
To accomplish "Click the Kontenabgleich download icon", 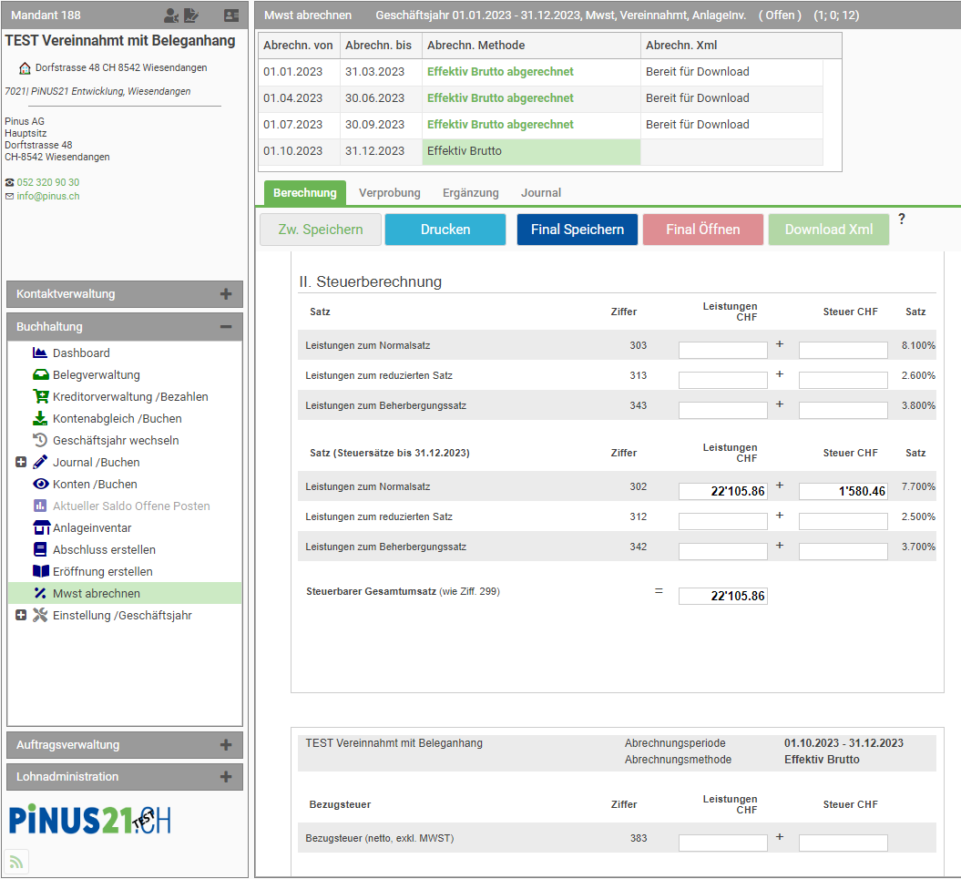I will coord(40,418).
